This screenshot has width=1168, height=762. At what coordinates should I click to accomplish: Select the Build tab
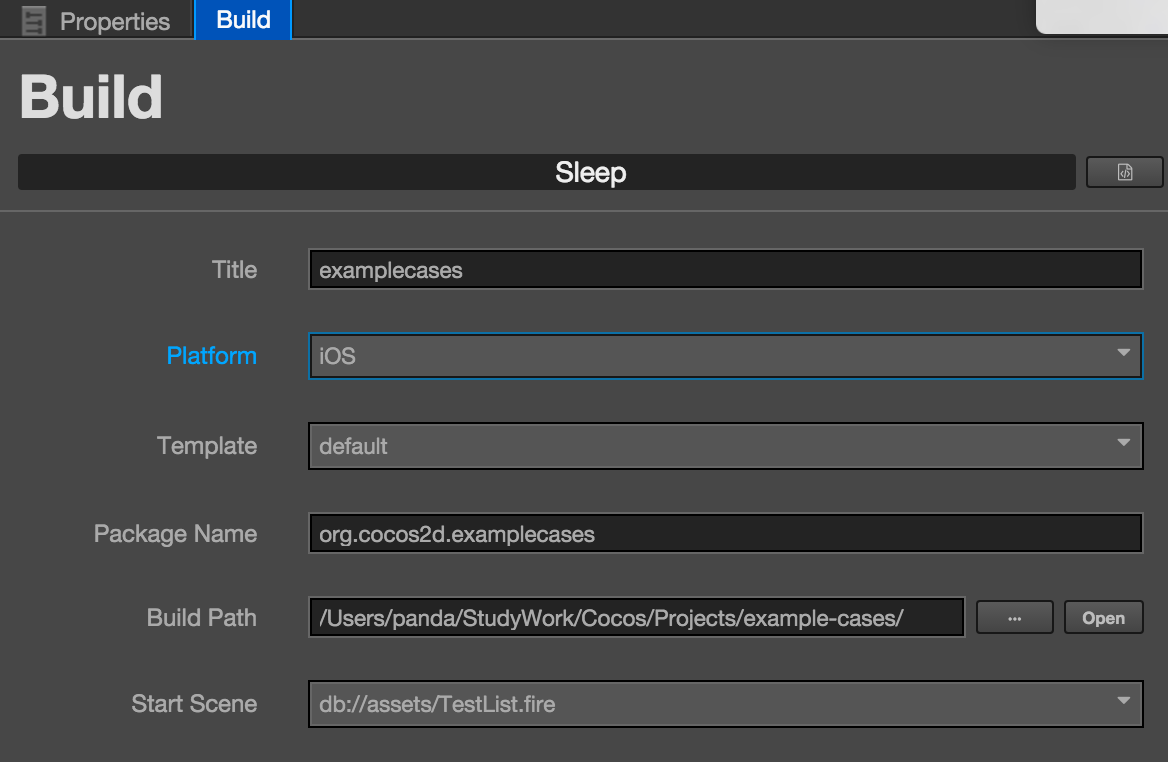tap(243, 20)
